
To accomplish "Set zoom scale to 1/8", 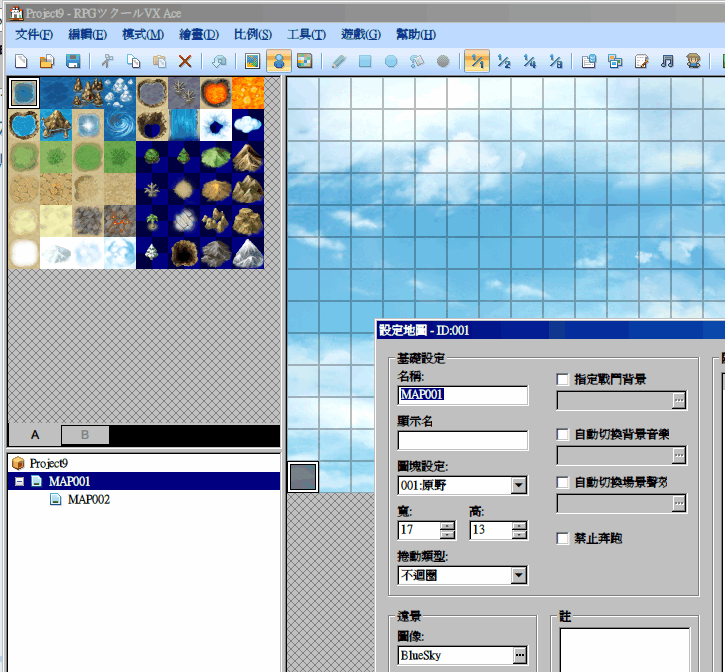I will (555, 61).
